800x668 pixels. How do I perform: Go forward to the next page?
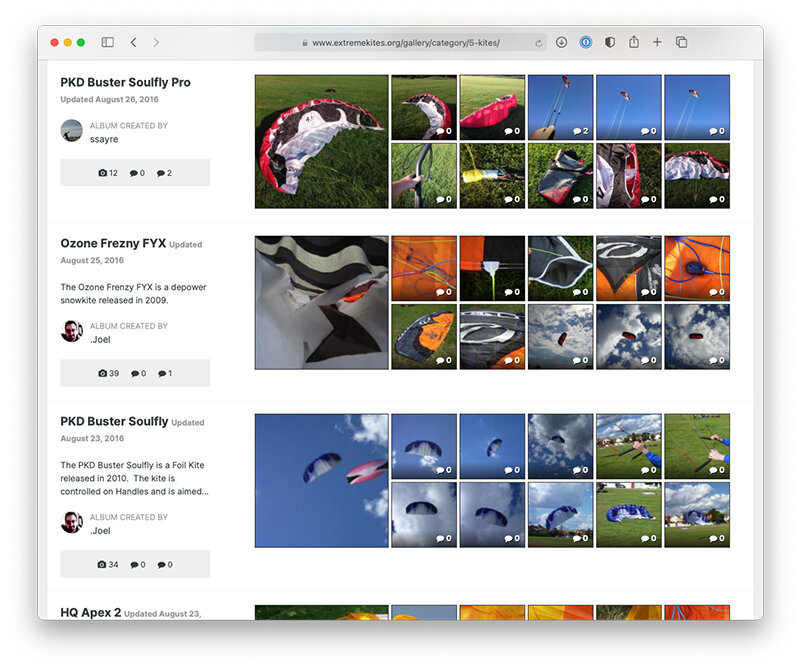point(156,42)
